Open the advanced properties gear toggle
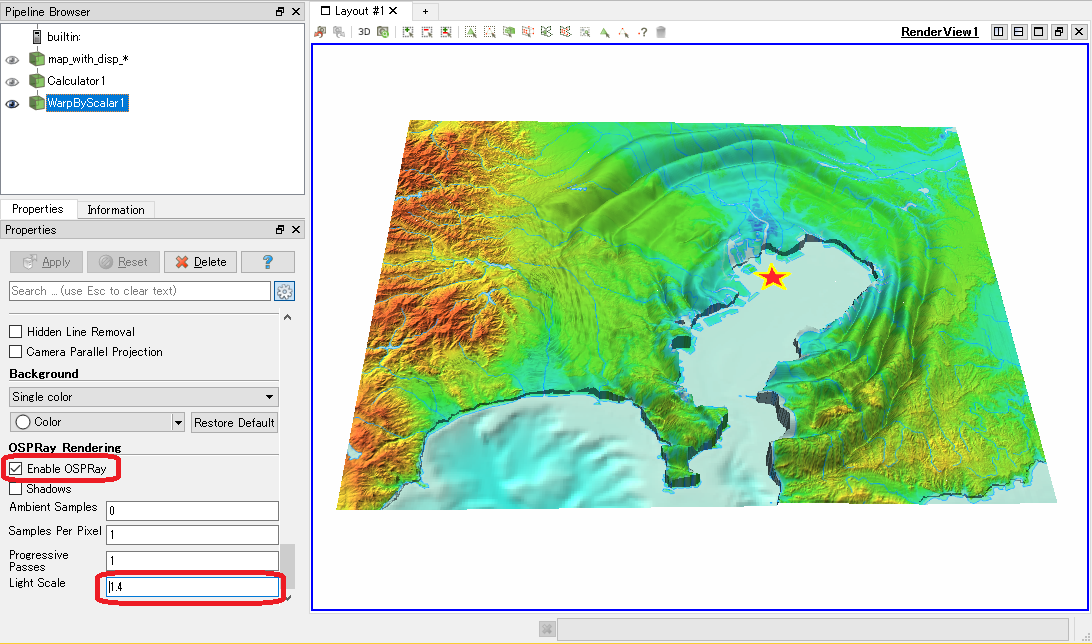This screenshot has width=1092, height=644. (x=284, y=291)
